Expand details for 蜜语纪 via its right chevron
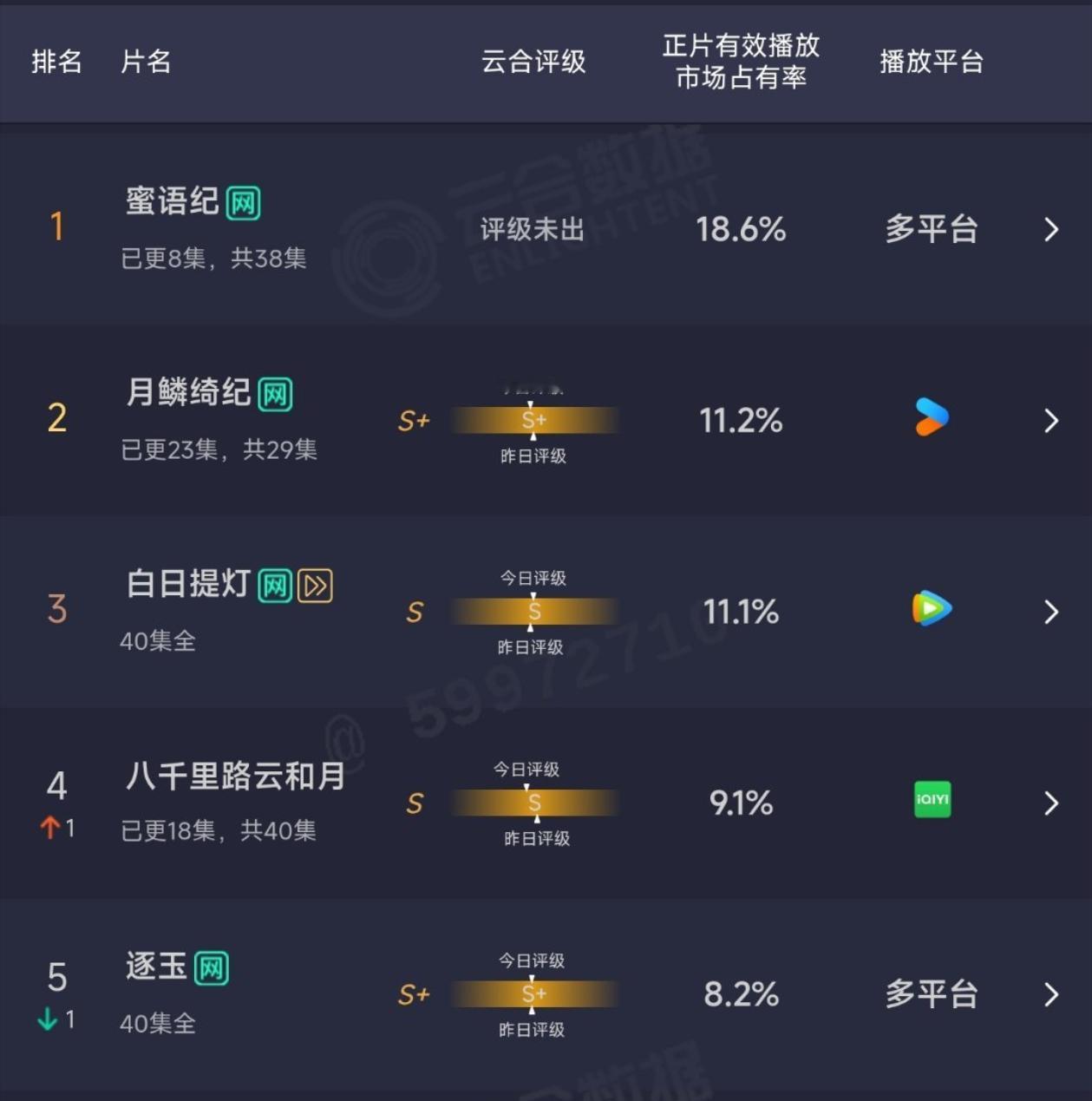The height and width of the screenshot is (1101, 1092). (x=1050, y=230)
